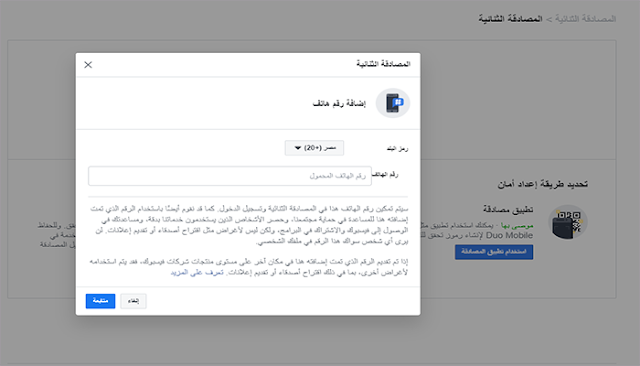The height and width of the screenshot is (366, 640).
Task: Click the blue متابعة continue button
Action: [x=100, y=301]
